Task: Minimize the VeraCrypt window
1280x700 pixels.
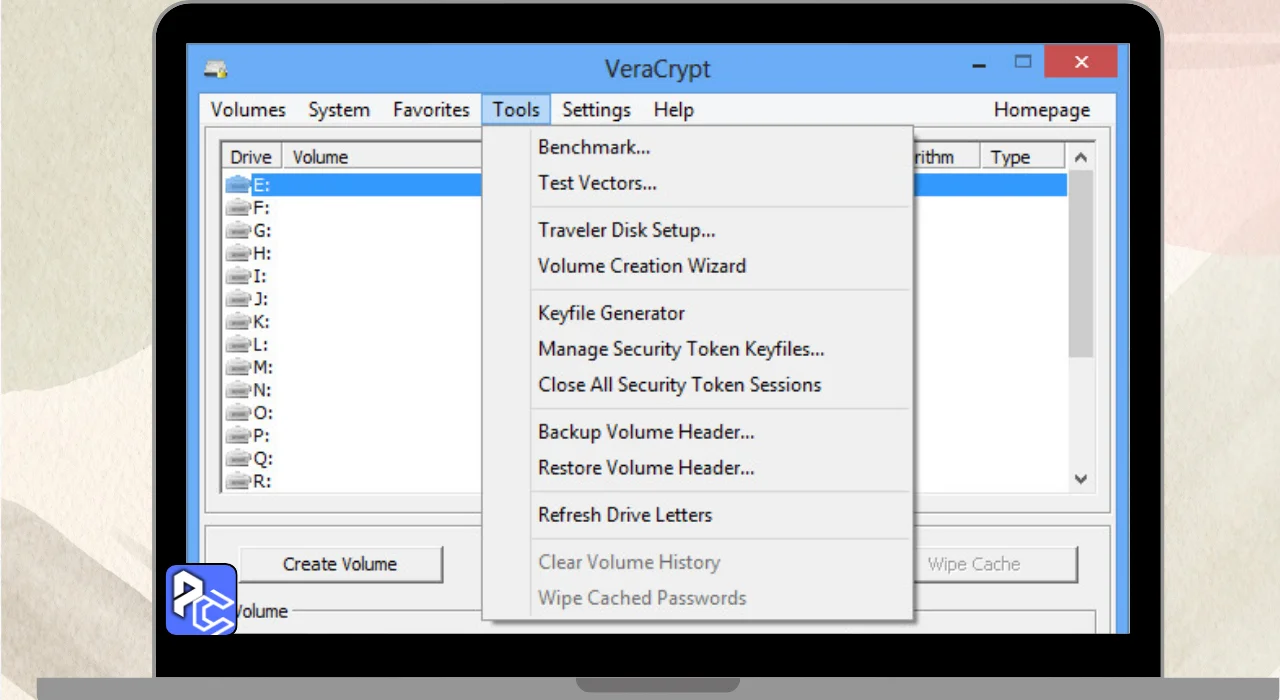Action: tap(979, 66)
